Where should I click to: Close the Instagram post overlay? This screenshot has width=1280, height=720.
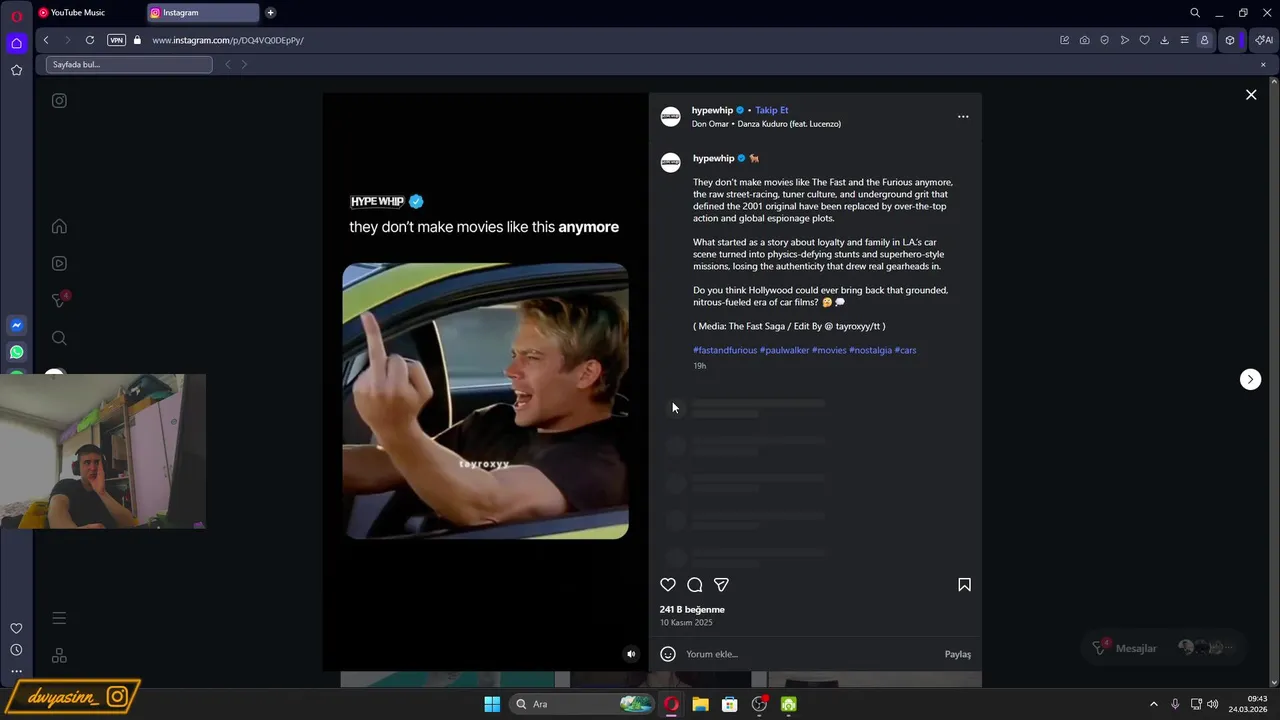[x=1251, y=95]
